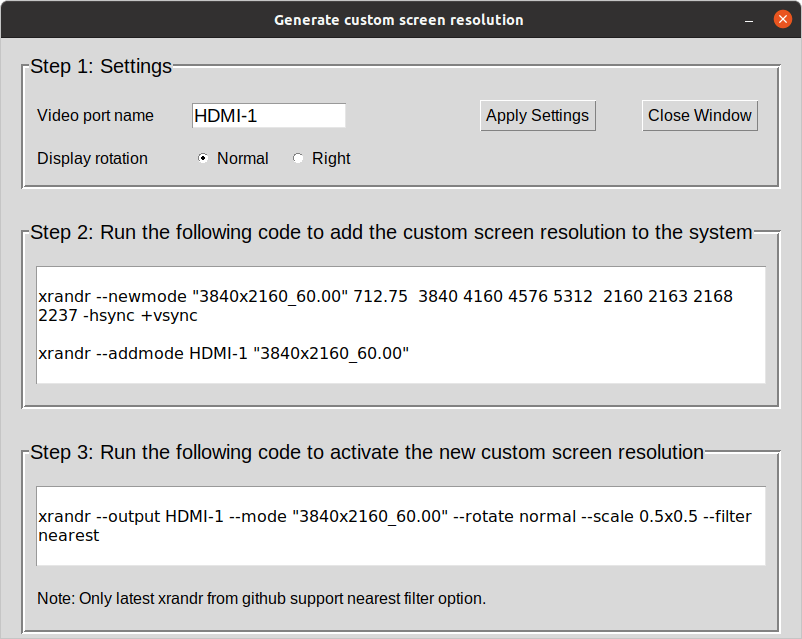802x639 pixels.
Task: Click the xrandr addmode command line
Action: tap(218, 353)
